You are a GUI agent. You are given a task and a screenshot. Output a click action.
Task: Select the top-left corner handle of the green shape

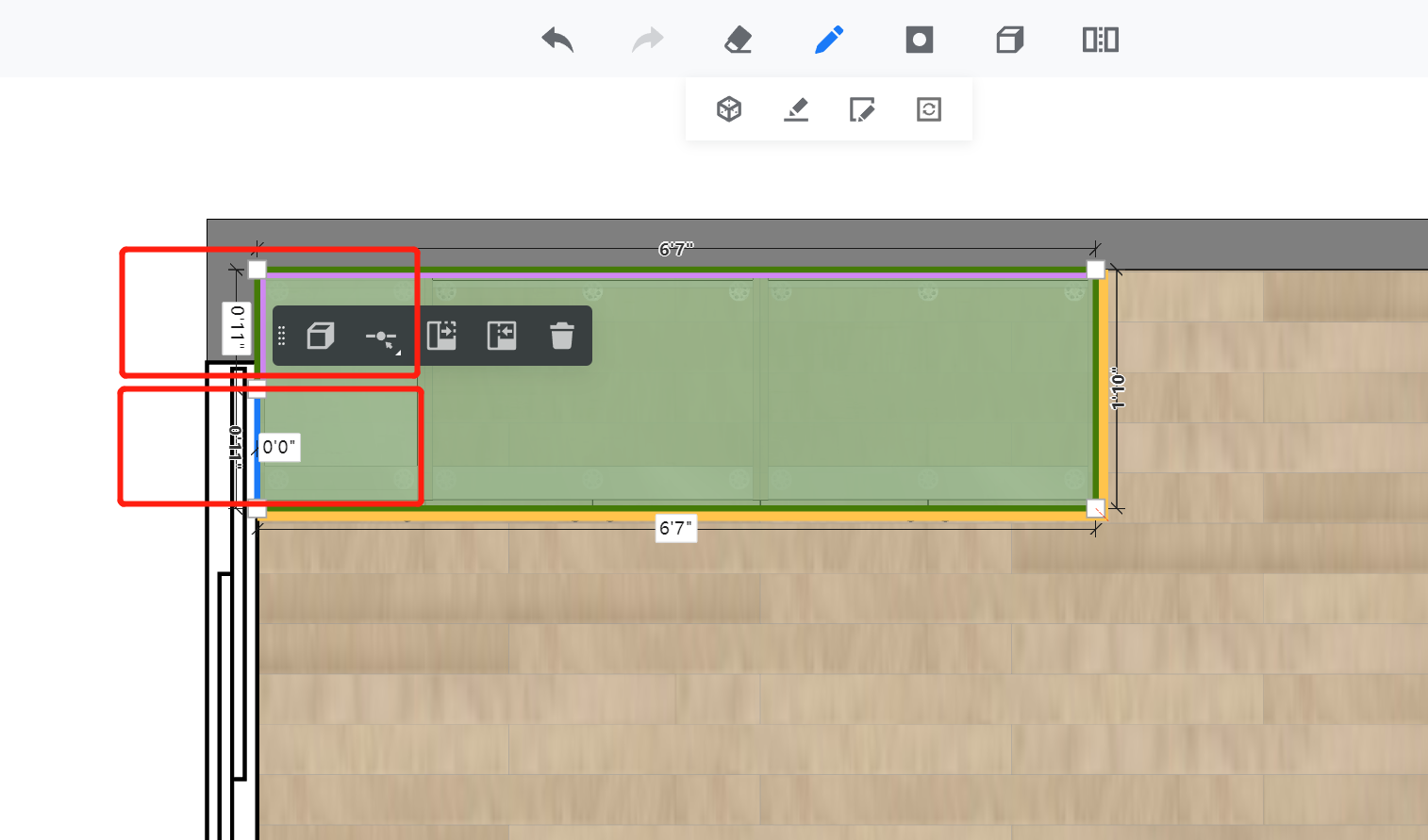(x=257, y=270)
